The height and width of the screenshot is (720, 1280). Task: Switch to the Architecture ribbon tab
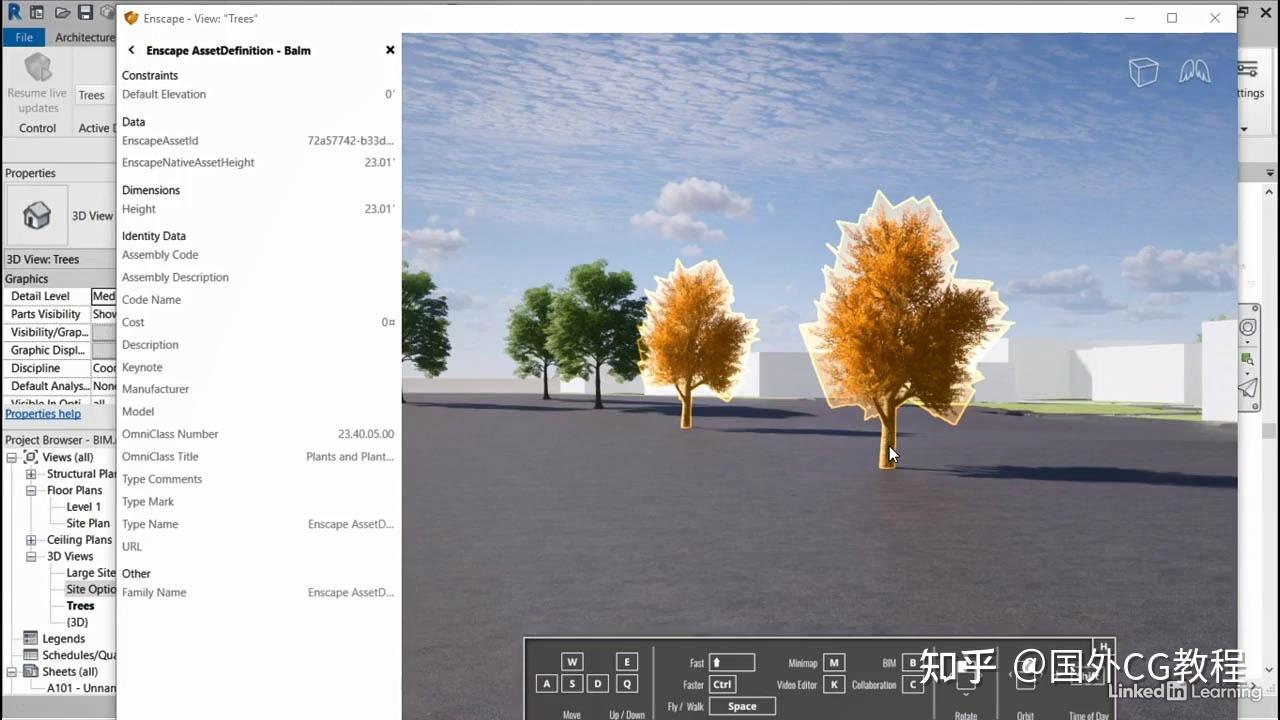pyautogui.click(x=84, y=36)
